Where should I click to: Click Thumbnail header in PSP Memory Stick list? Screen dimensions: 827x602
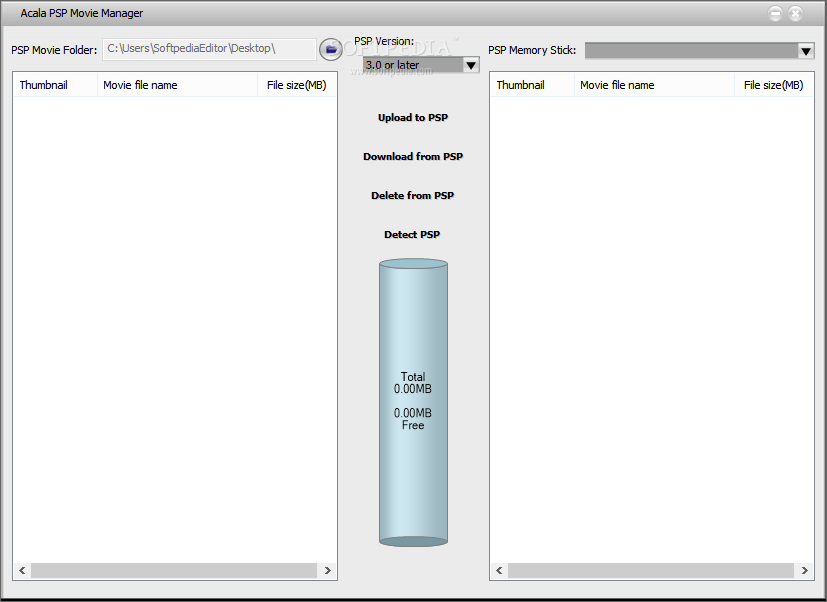tap(532, 85)
